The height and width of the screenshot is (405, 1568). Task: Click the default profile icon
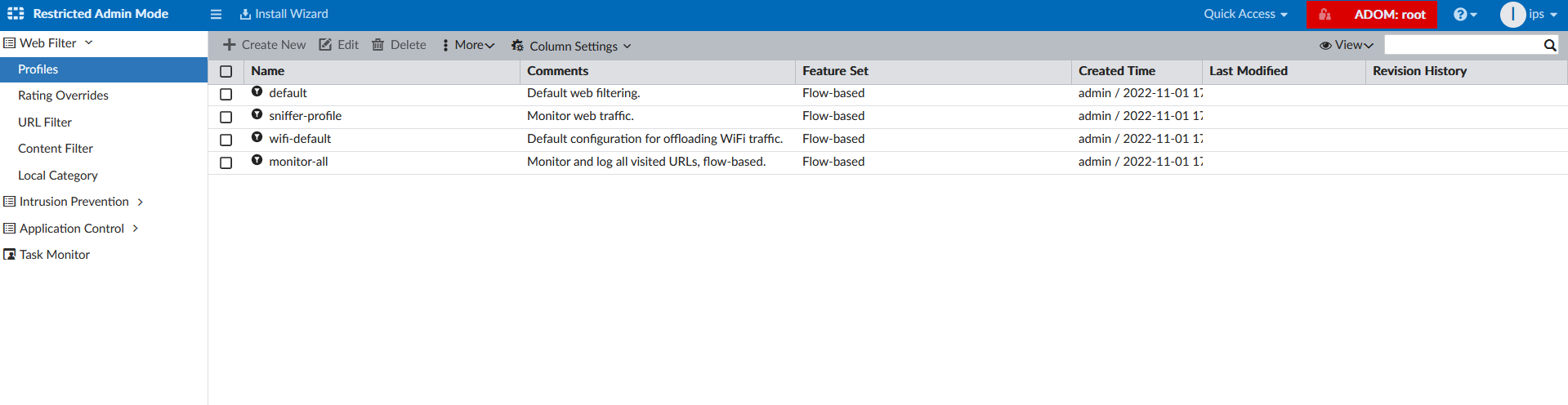(x=257, y=91)
